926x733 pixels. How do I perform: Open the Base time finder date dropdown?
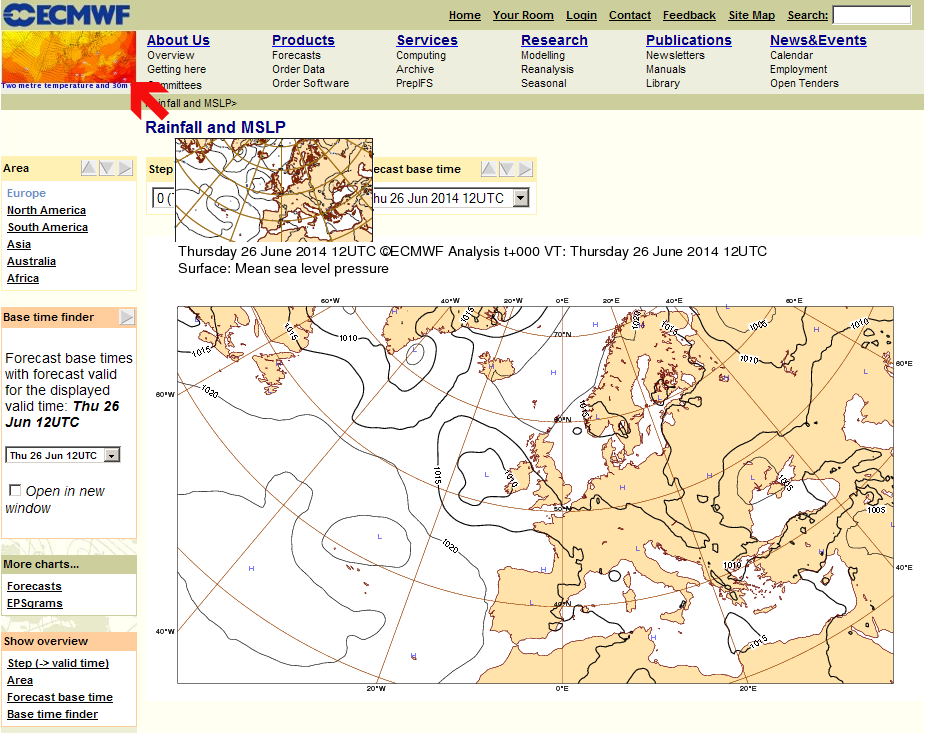click(x=111, y=455)
